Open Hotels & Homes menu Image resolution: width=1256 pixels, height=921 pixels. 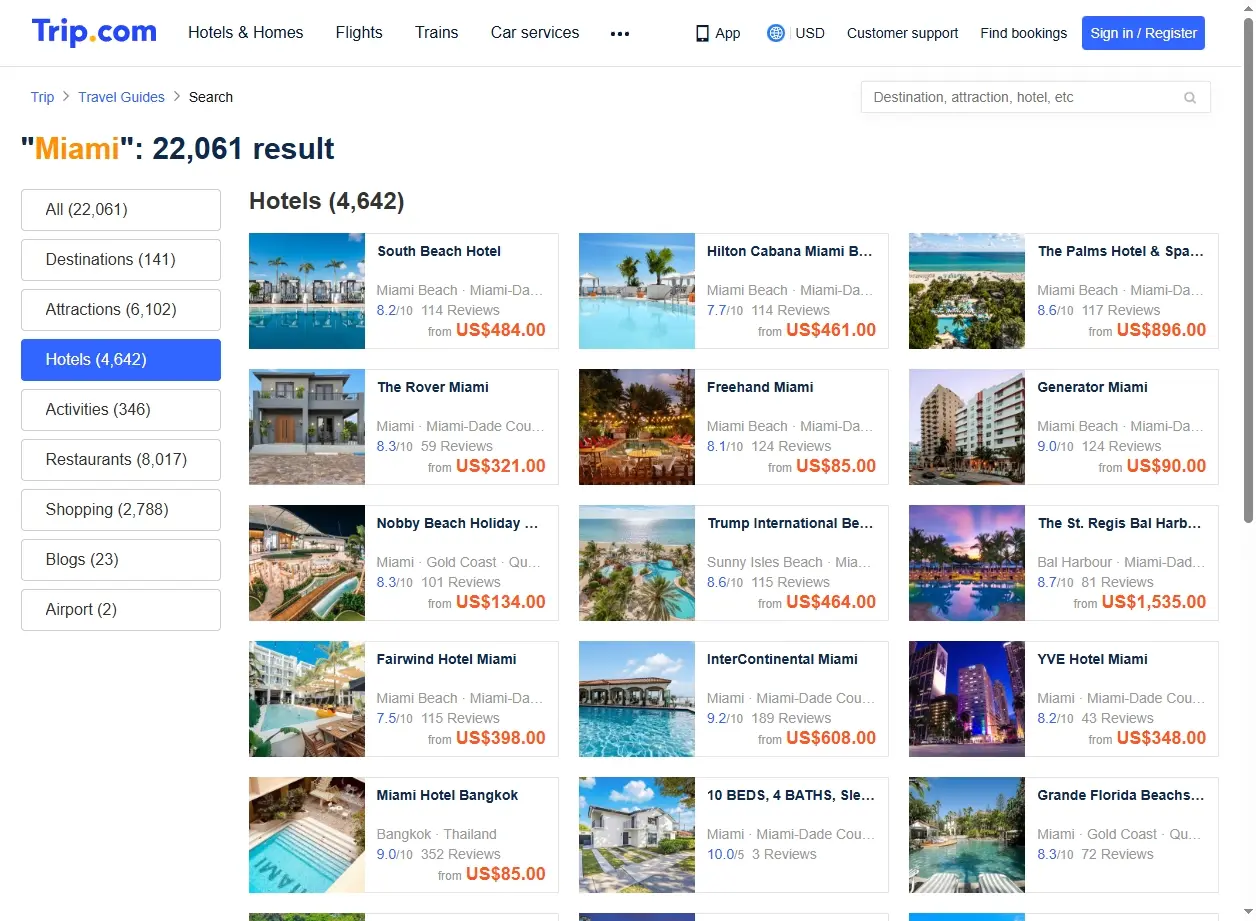click(246, 32)
